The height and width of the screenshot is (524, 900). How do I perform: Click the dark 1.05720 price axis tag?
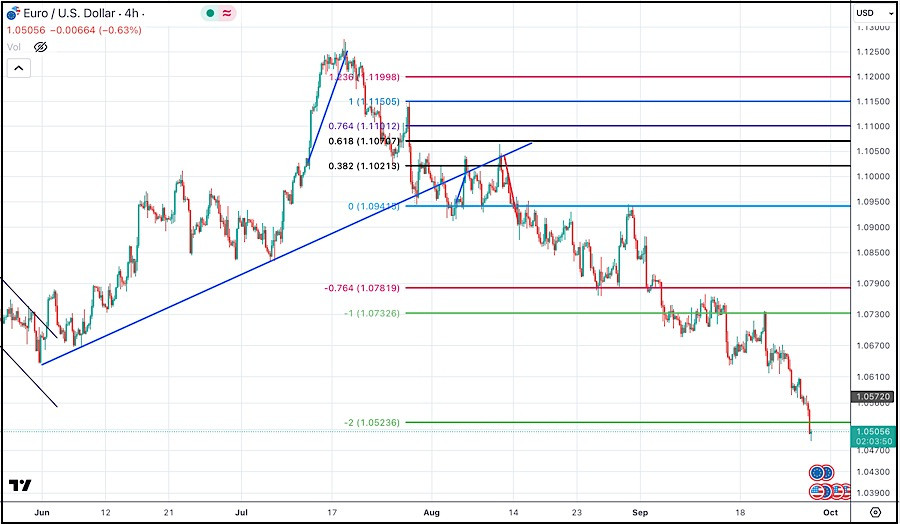[x=872, y=397]
